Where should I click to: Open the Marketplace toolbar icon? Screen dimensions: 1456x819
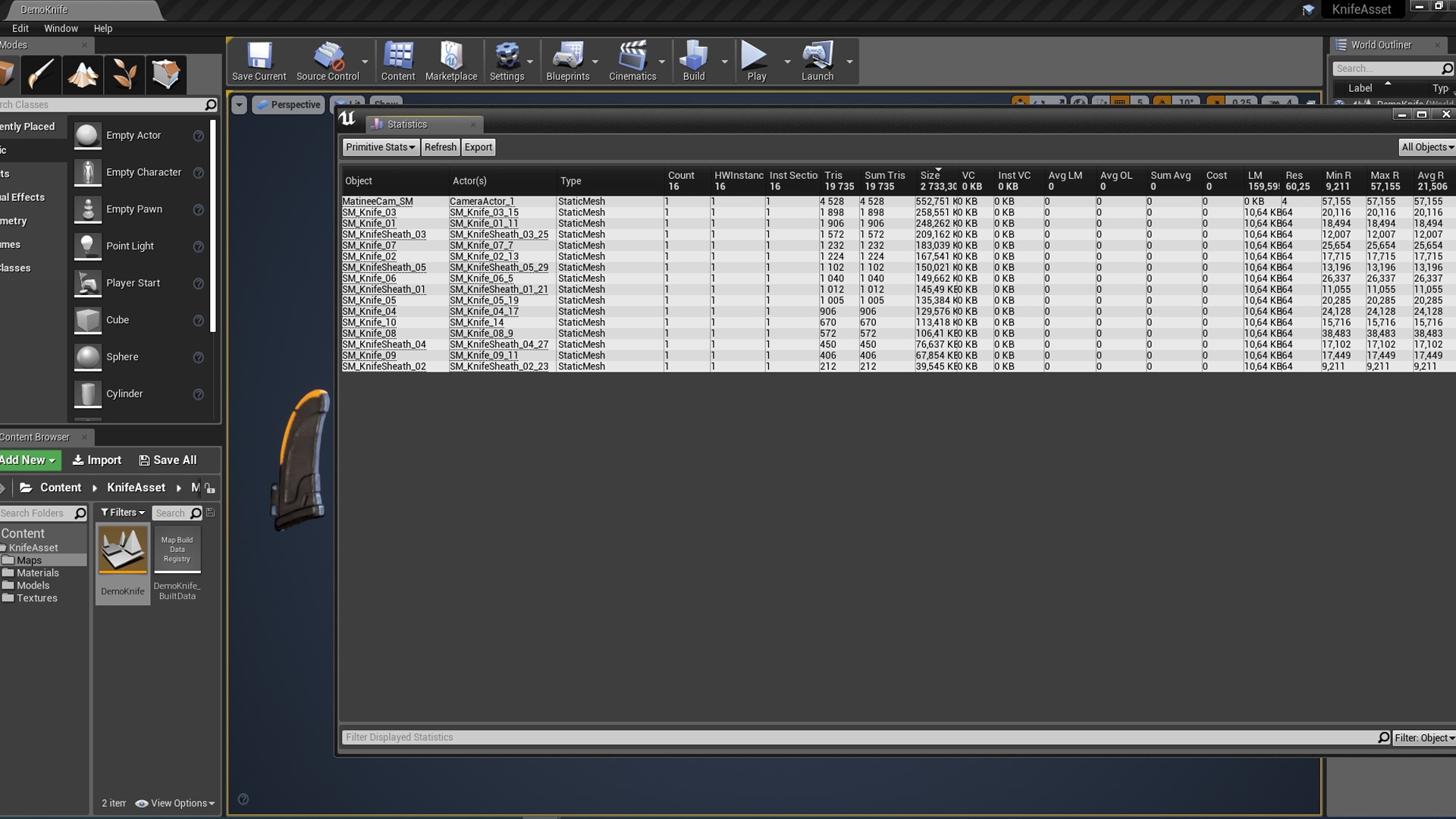tap(451, 61)
